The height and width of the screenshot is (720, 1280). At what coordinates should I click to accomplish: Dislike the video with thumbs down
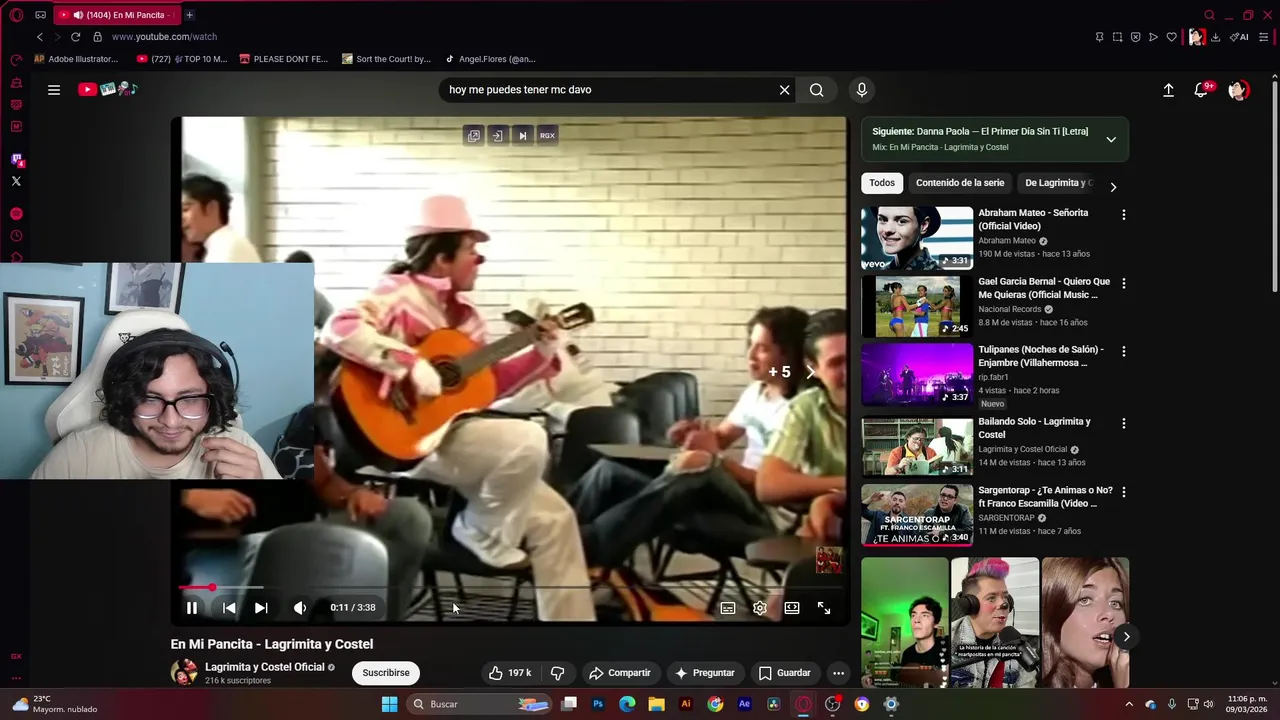(x=558, y=673)
